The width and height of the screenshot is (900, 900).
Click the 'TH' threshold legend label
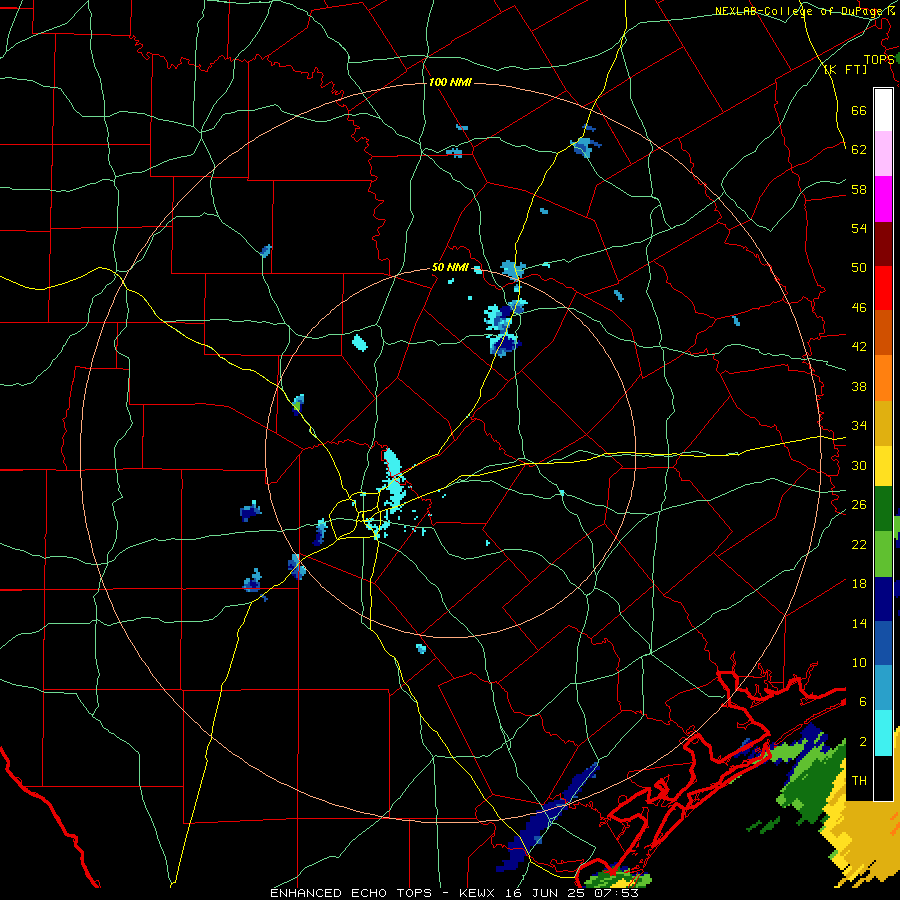pos(859,781)
